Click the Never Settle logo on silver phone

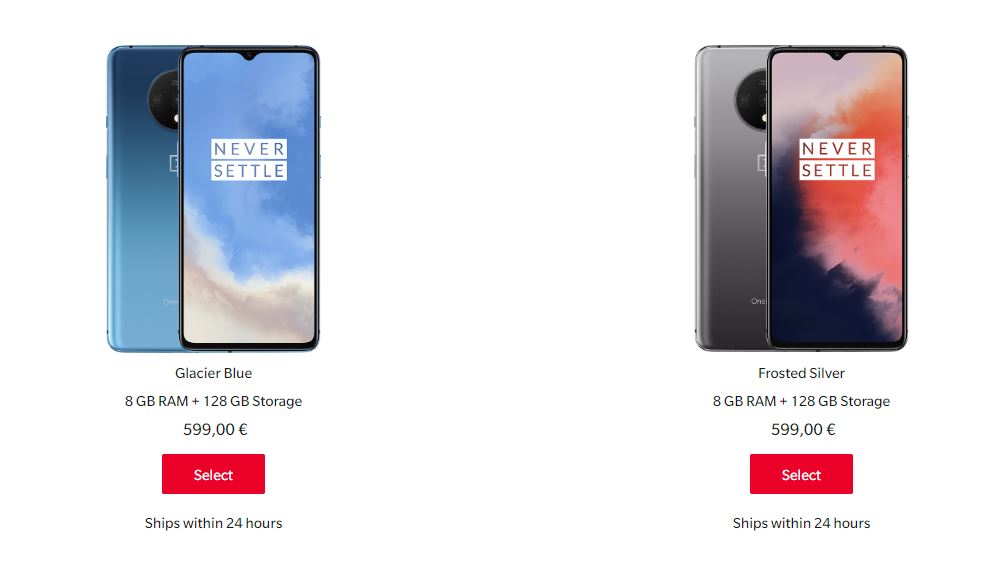(x=836, y=160)
